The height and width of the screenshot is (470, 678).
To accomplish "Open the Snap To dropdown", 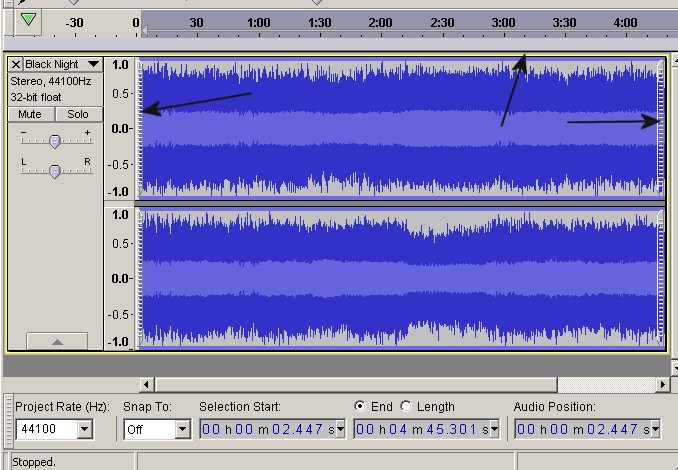I will (182, 430).
